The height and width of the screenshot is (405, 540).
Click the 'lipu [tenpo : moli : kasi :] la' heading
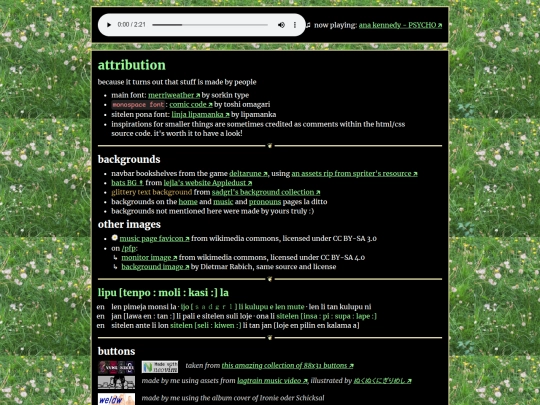coord(163,293)
